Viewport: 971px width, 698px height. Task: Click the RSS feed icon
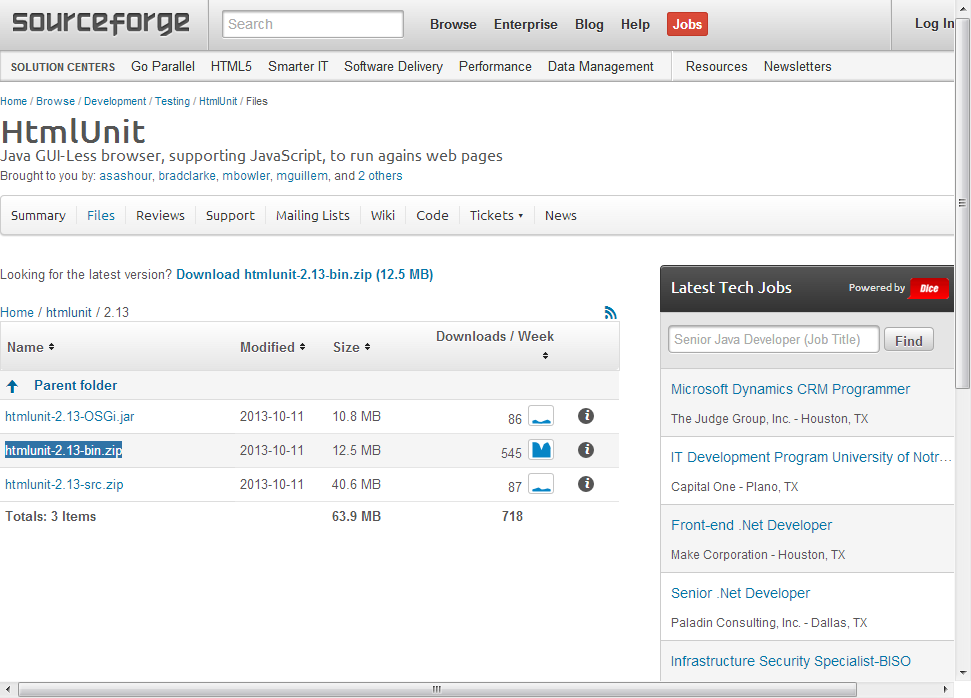click(x=611, y=312)
